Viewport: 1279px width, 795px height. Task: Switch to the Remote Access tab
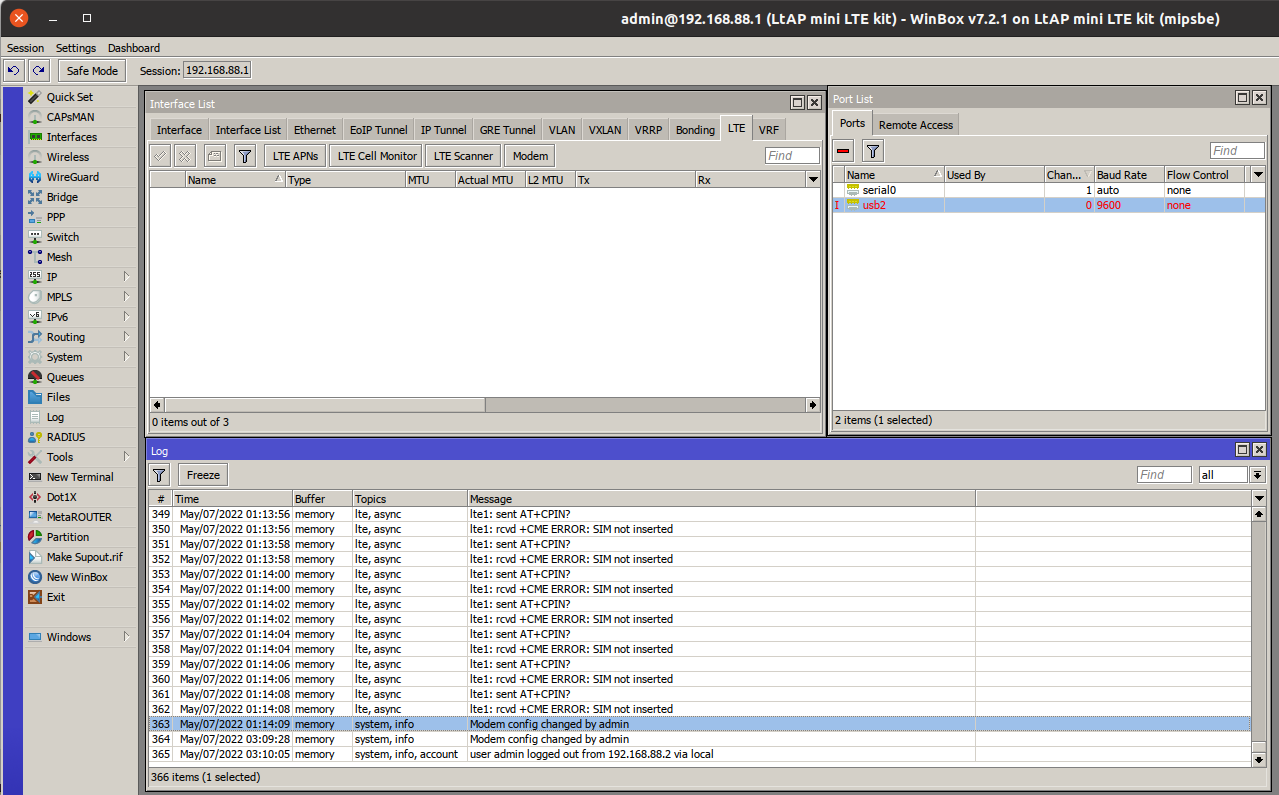(916, 125)
